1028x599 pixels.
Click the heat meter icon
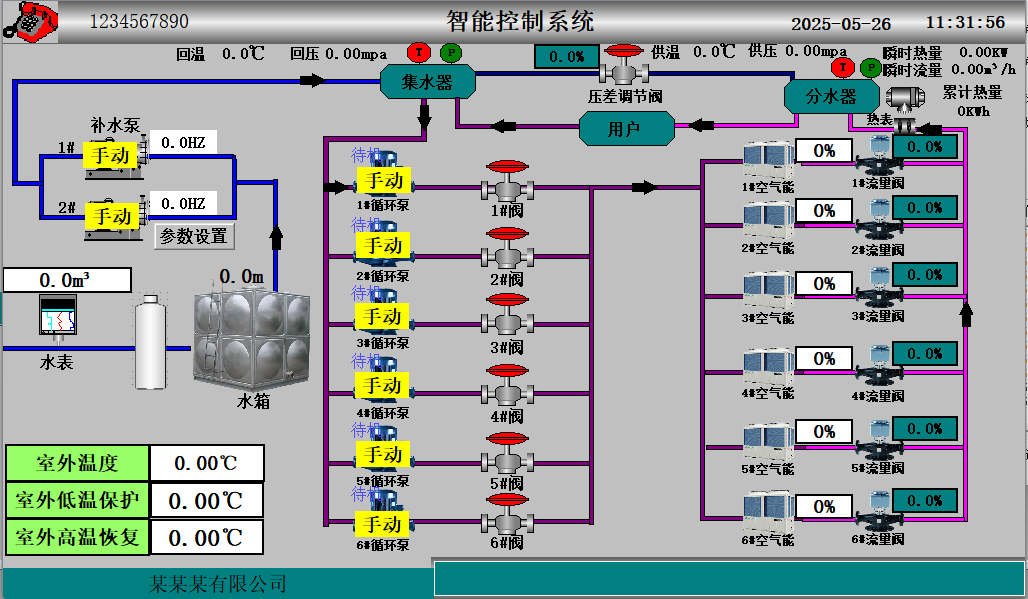point(905,100)
